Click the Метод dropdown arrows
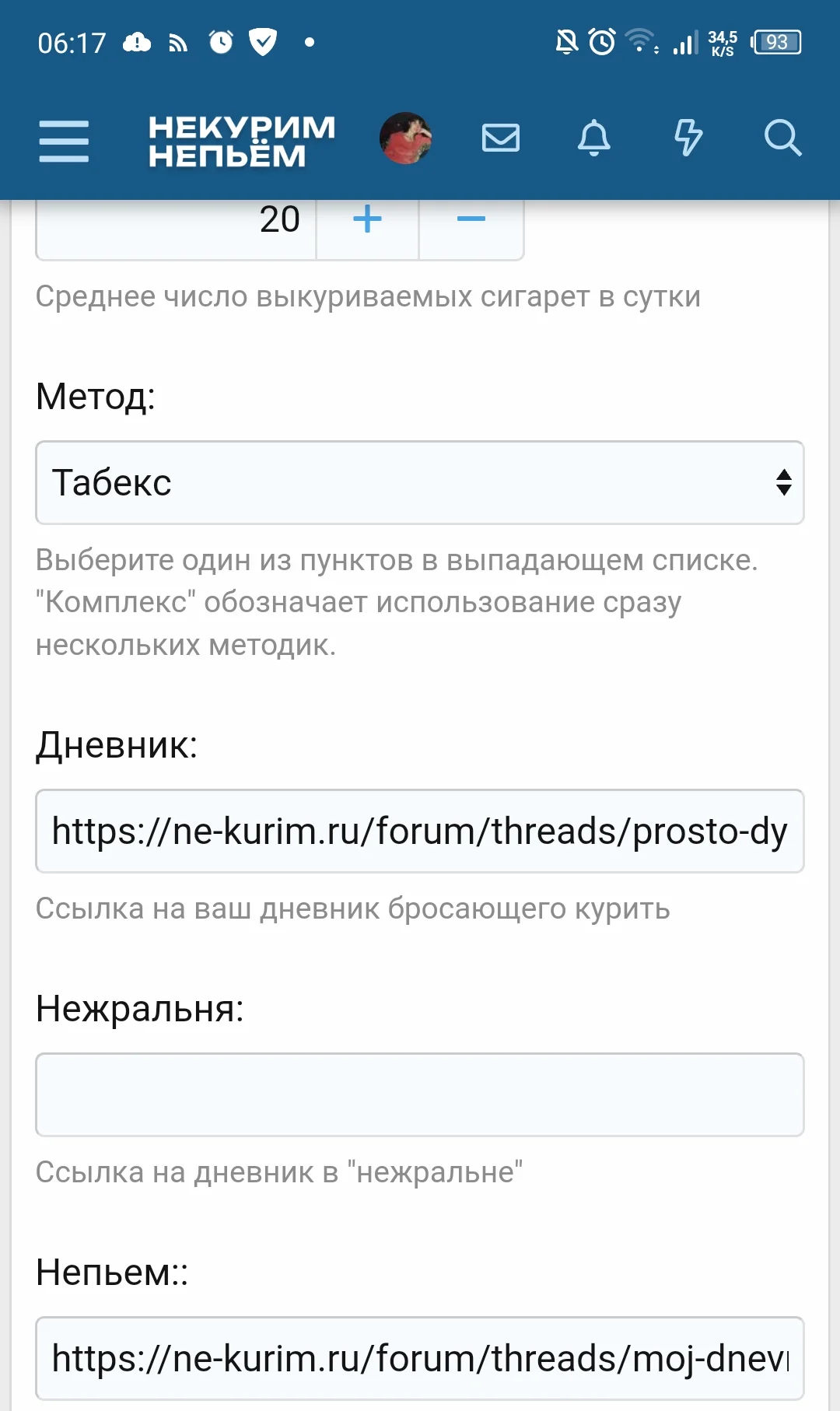Viewport: 840px width, 1411px height. [x=784, y=483]
